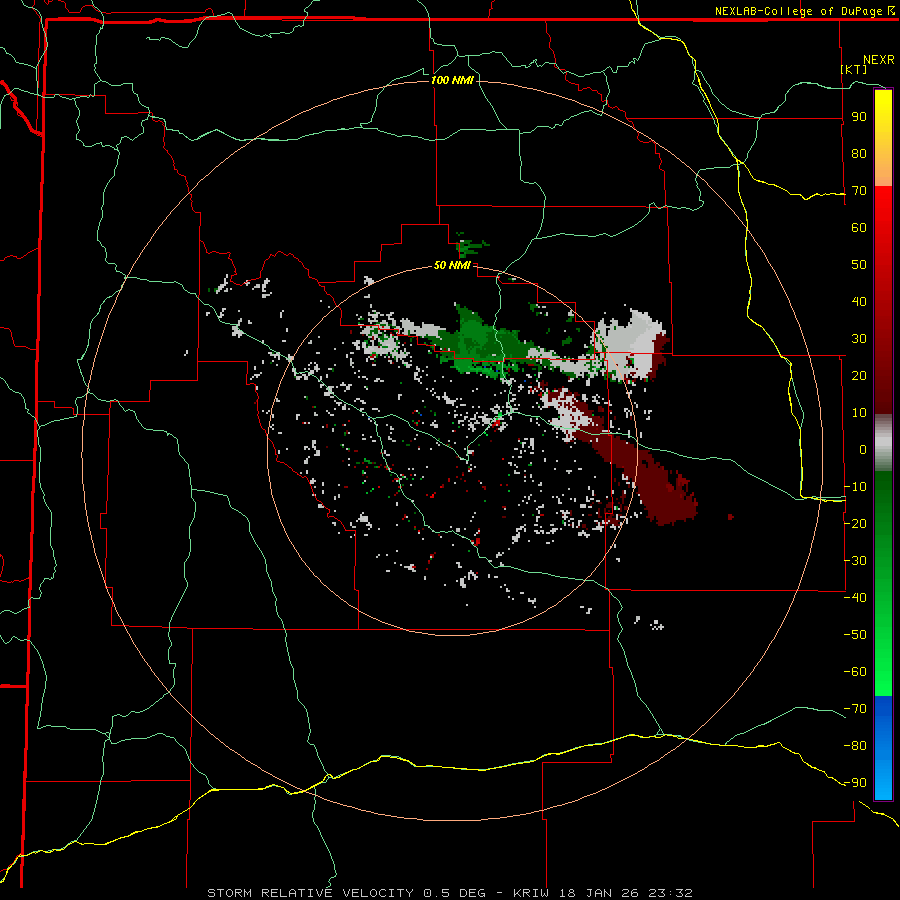Click the -70 value on velocity scale
The width and height of the screenshot is (900, 900).
[855, 708]
